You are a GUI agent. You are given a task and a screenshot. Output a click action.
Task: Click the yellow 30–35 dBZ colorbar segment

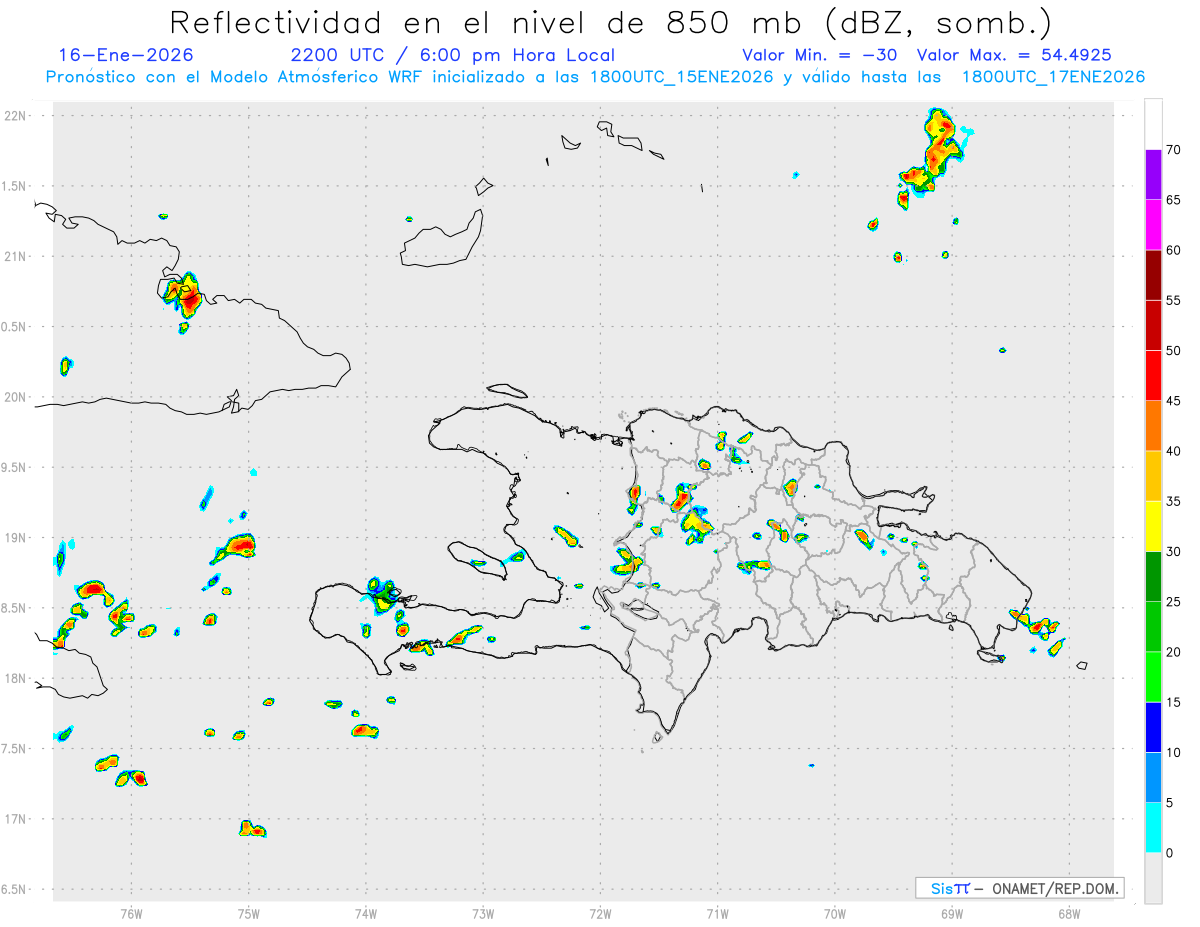1154,526
